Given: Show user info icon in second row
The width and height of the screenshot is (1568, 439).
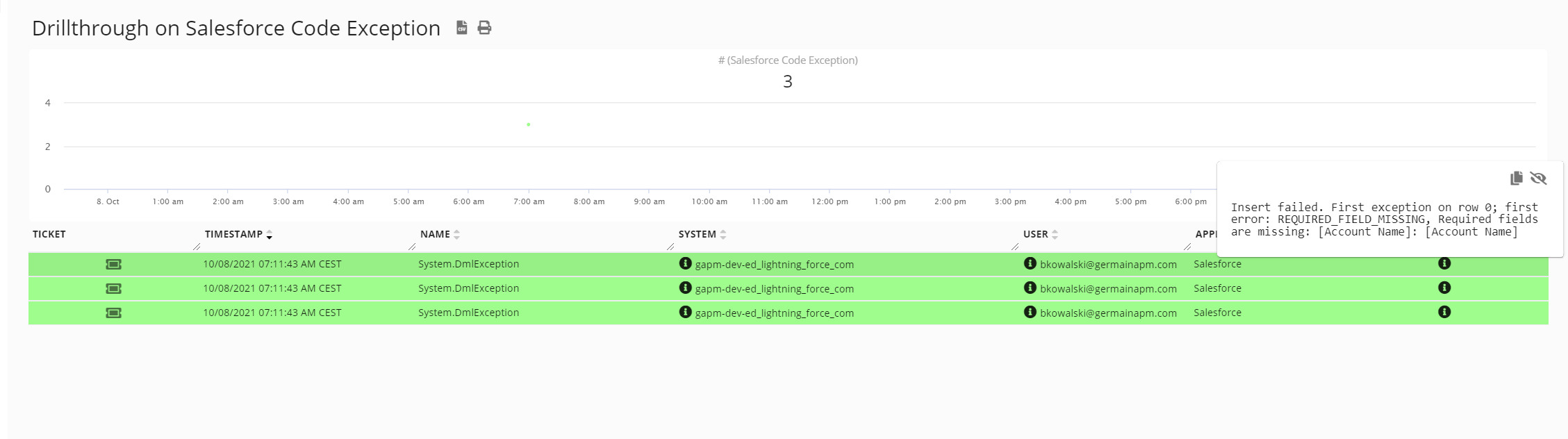Looking at the screenshot, I should [1030, 288].
